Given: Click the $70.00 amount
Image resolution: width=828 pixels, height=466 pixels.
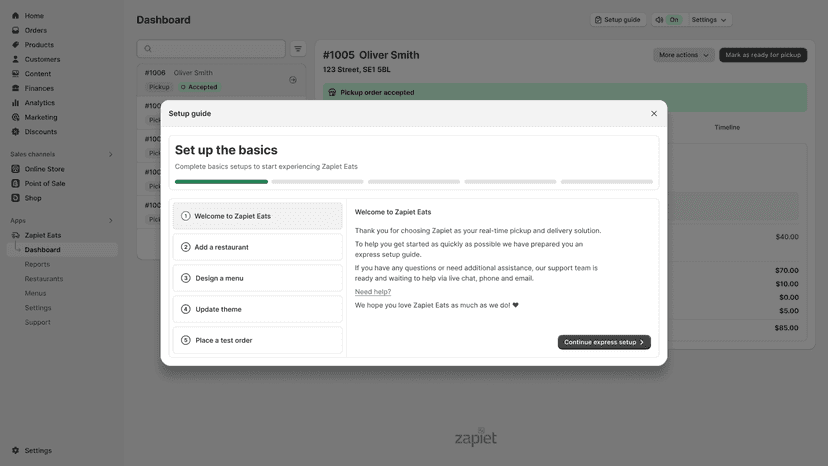Looking at the screenshot, I should click(x=787, y=271).
